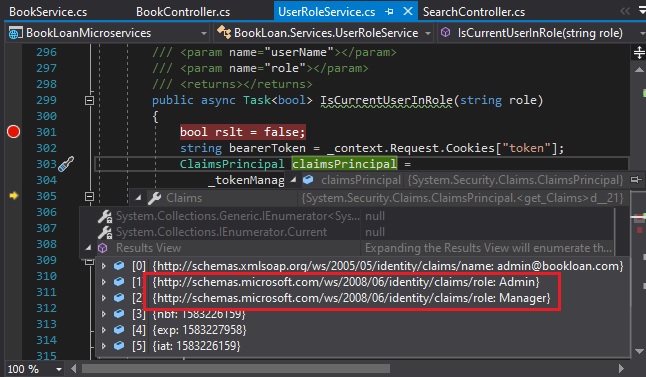Click the IsCurrentUserInRole method cube icon

click(445, 32)
